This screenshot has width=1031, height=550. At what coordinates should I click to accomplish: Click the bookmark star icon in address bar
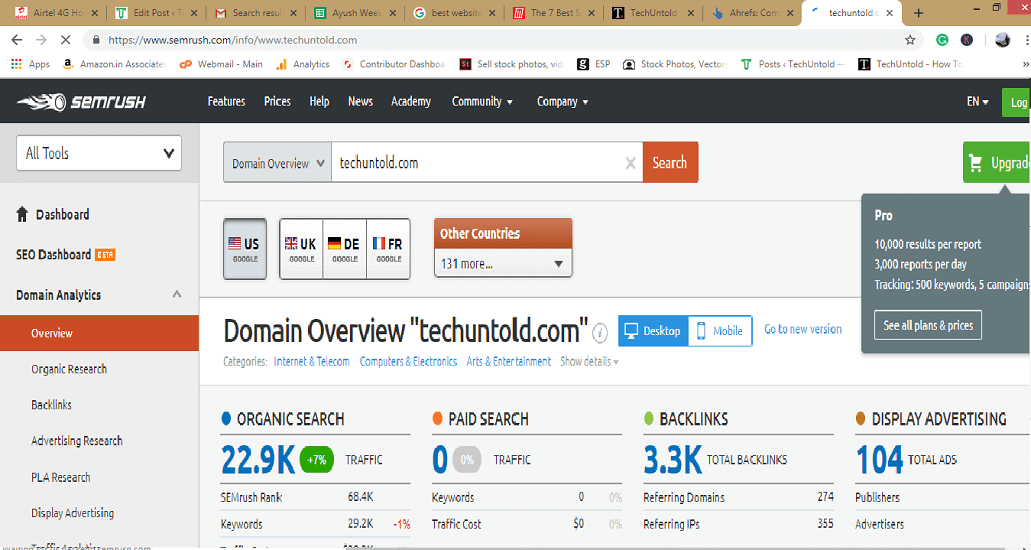pos(910,40)
